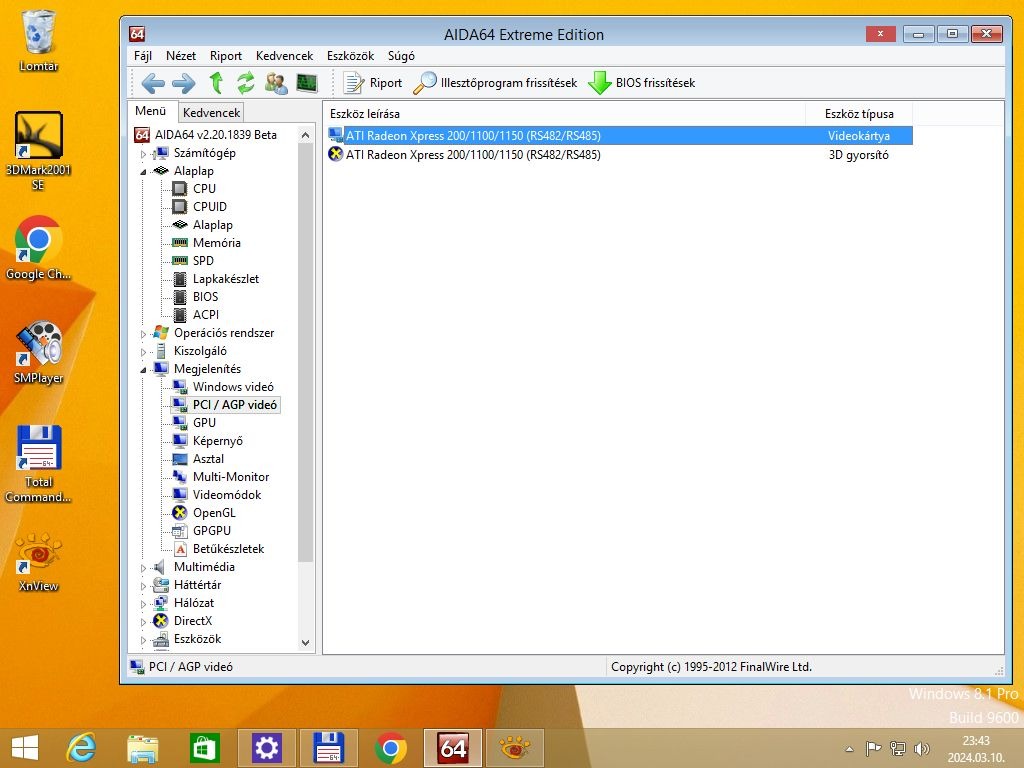
Task: Open the users icon in AIDA64 toolbar
Action: (x=276, y=83)
